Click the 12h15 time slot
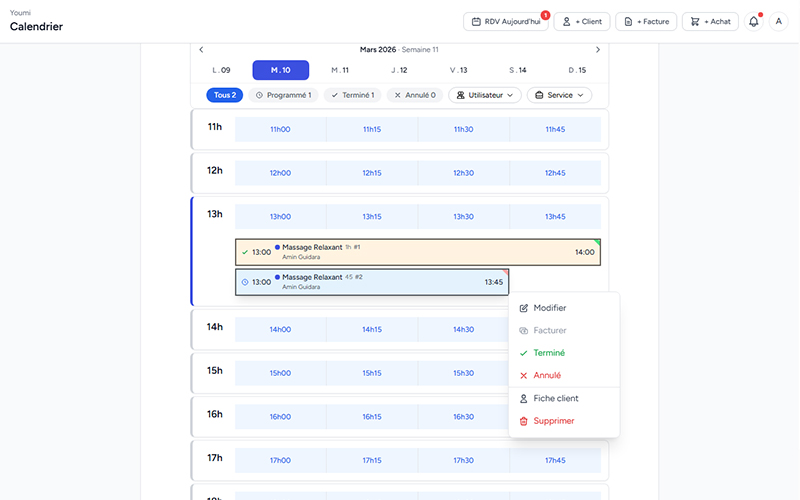Screen dimensions: 800x500 (372, 173)
